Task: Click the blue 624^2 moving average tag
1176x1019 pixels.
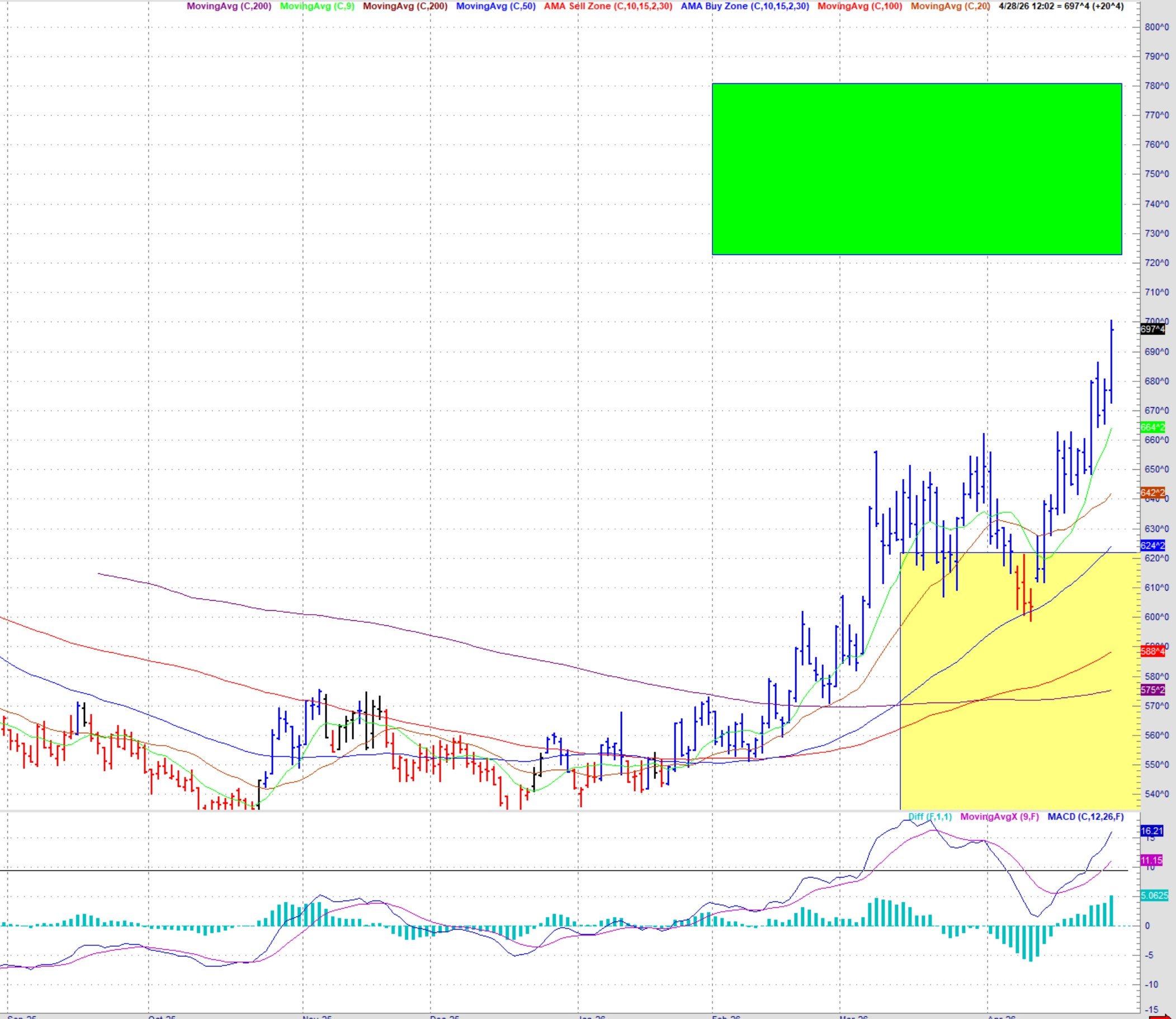Action: click(x=1152, y=545)
